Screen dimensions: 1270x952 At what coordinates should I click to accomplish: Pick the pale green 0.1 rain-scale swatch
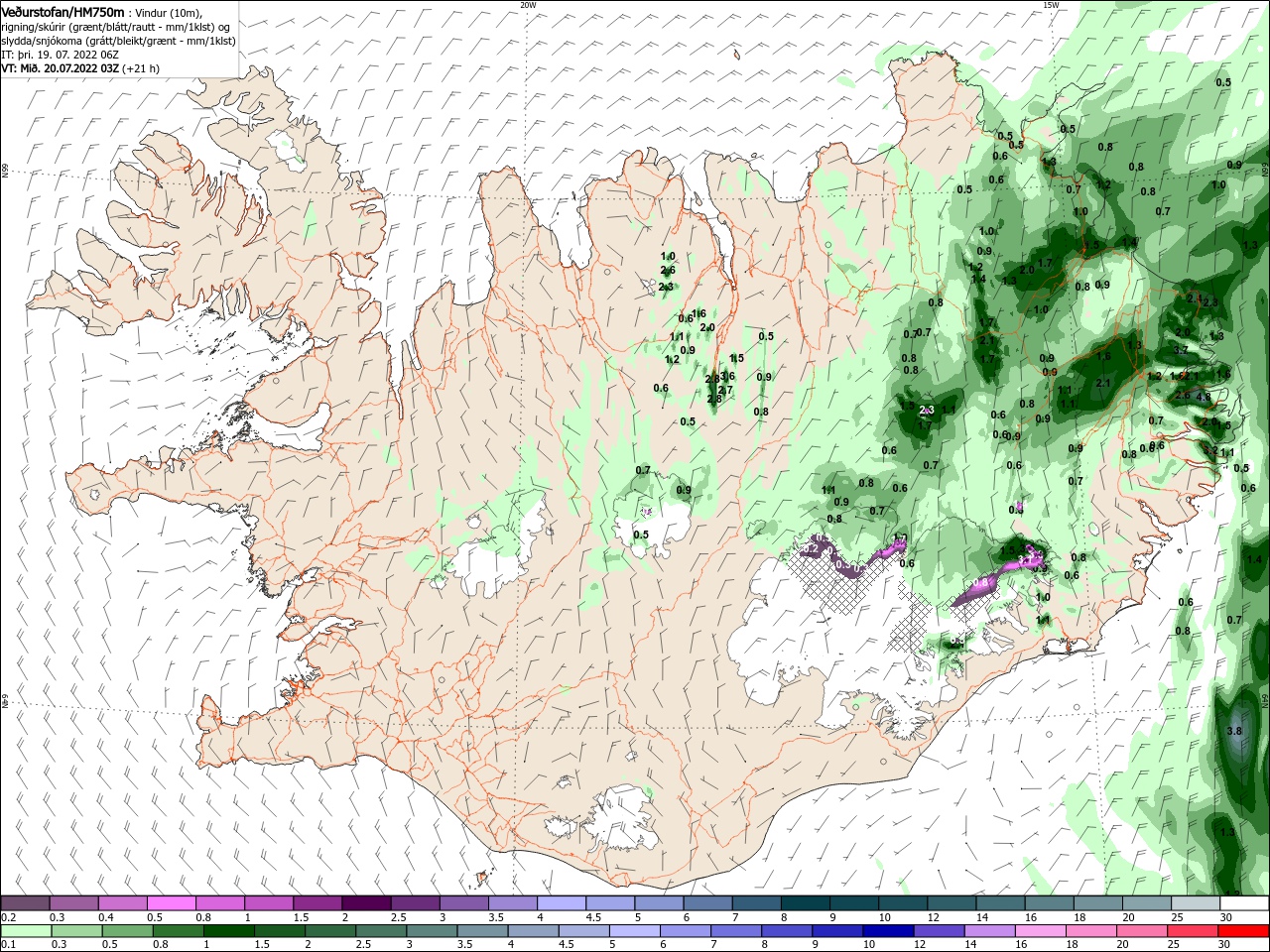click(27, 931)
